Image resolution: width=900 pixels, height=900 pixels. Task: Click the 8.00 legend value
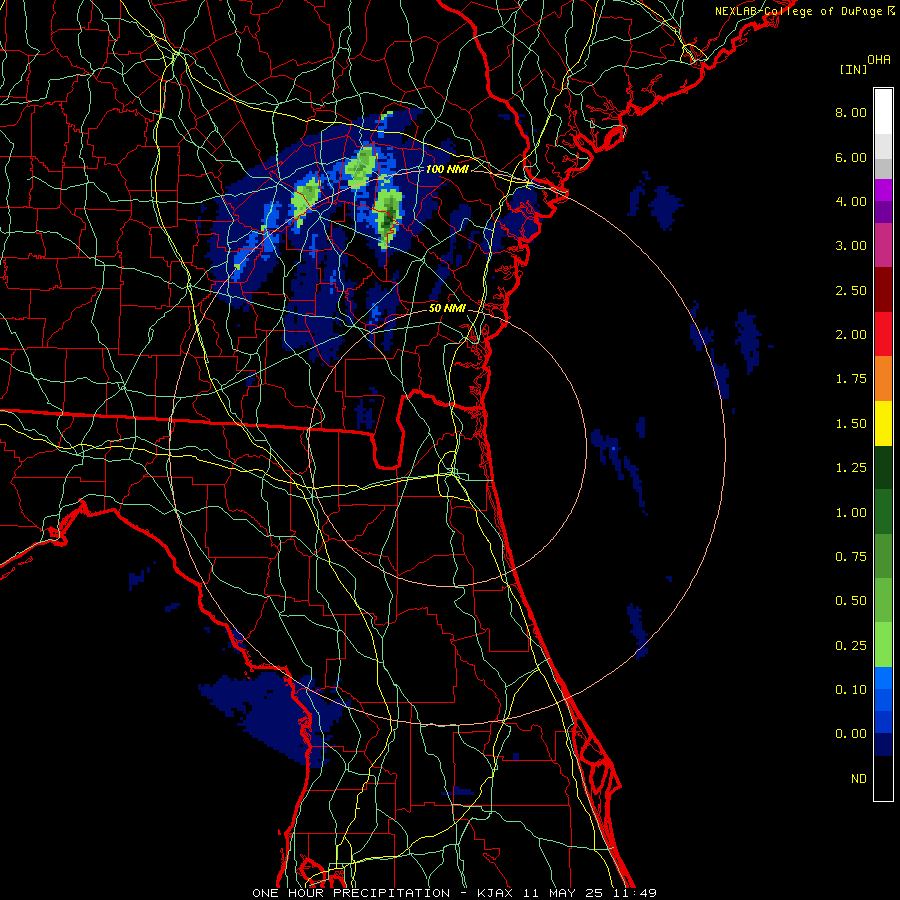pos(851,112)
